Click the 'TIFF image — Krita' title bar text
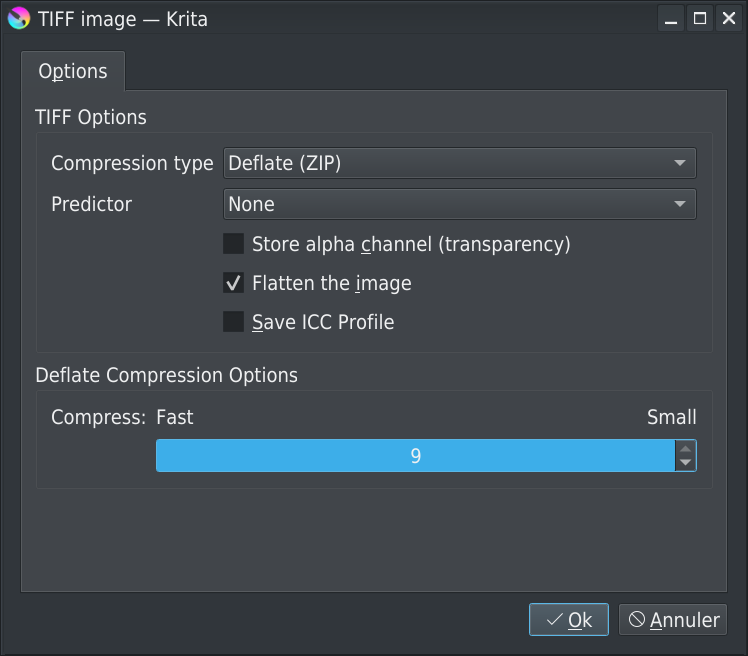Screen dimensions: 748x656 [123, 18]
